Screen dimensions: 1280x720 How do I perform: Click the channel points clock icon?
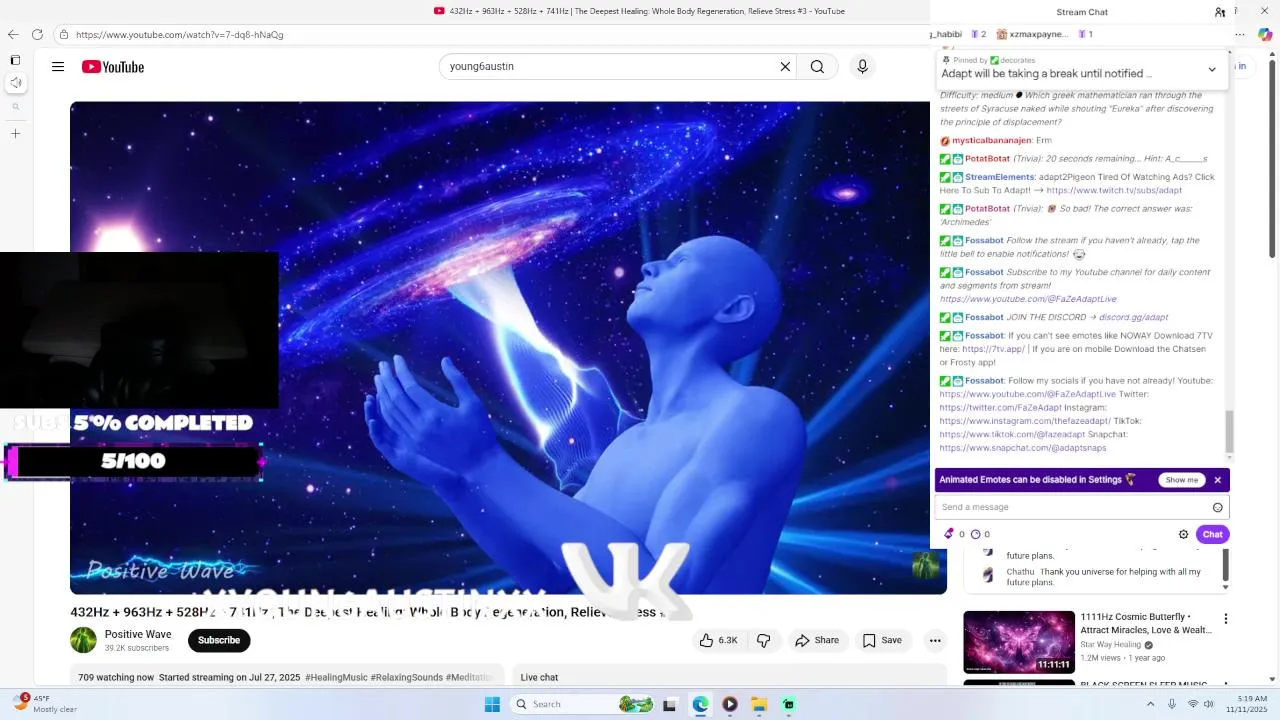[975, 534]
